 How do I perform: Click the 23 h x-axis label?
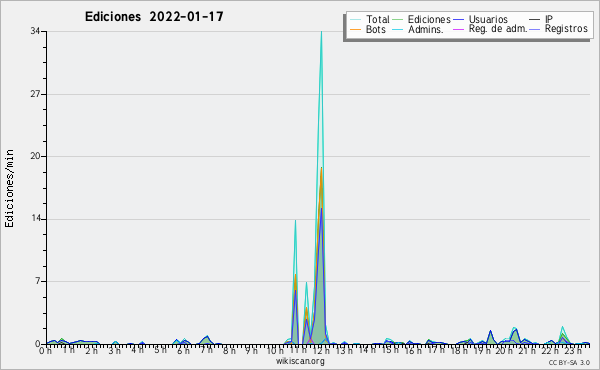click(573, 350)
